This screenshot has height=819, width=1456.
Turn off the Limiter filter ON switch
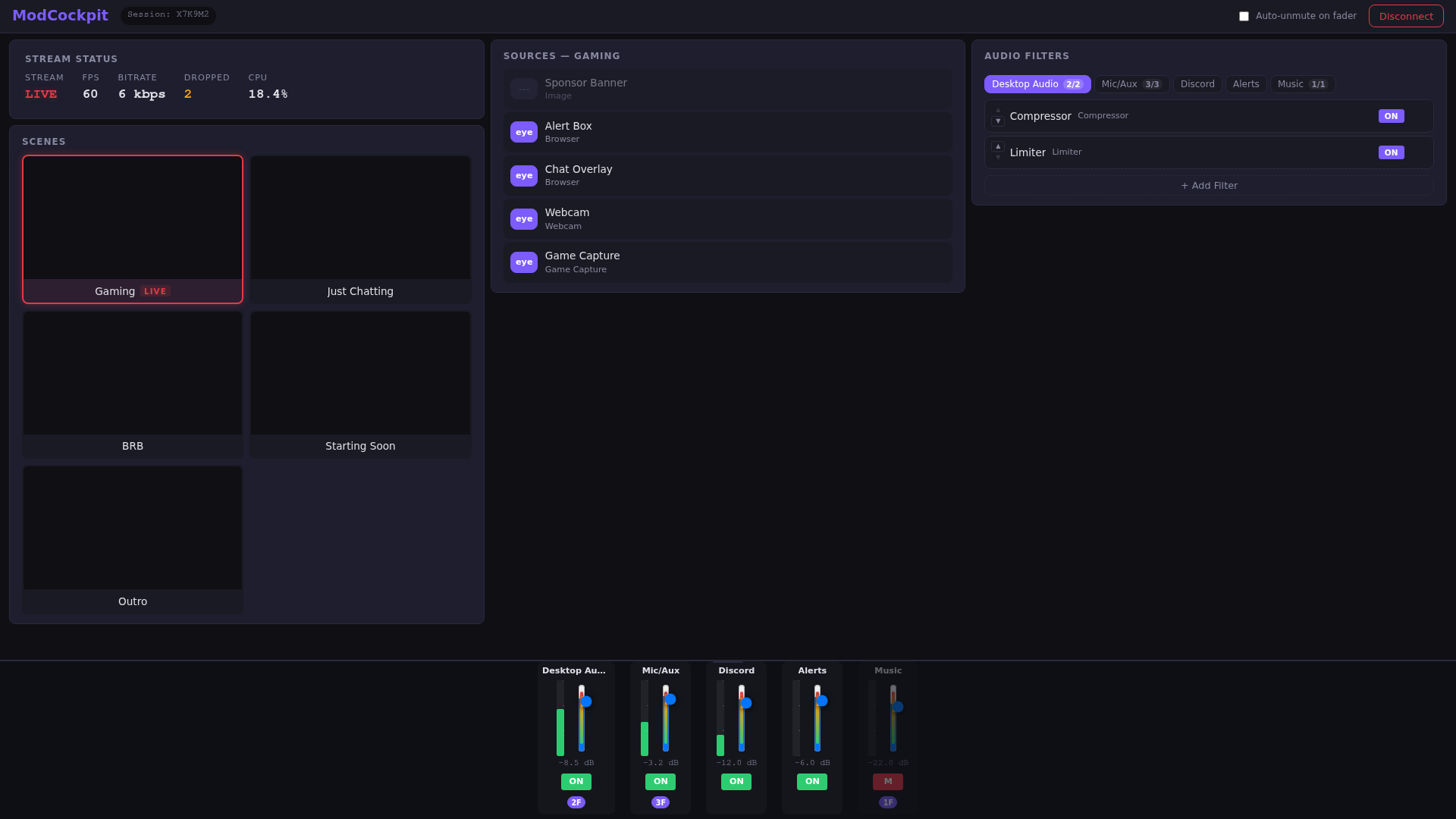[x=1391, y=152]
